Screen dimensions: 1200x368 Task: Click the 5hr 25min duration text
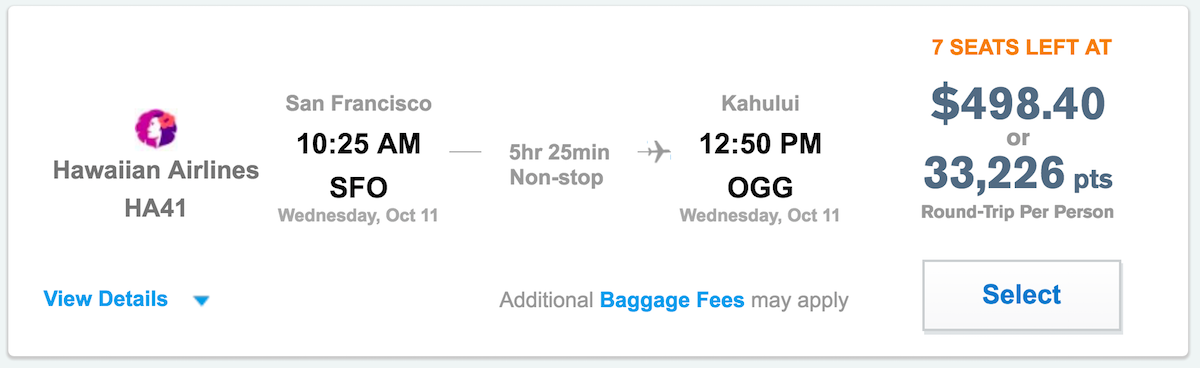[558, 153]
